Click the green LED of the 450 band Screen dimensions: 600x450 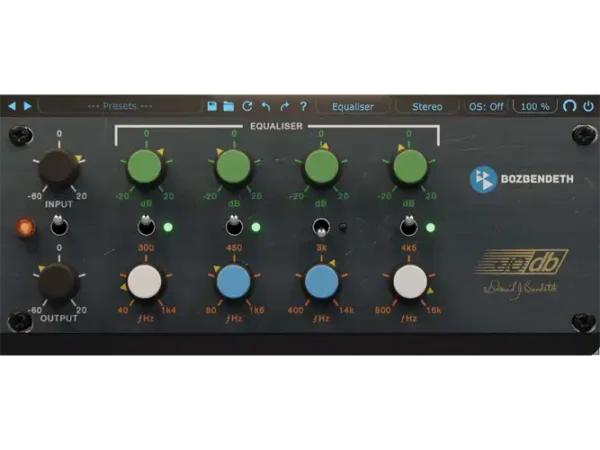[256, 227]
